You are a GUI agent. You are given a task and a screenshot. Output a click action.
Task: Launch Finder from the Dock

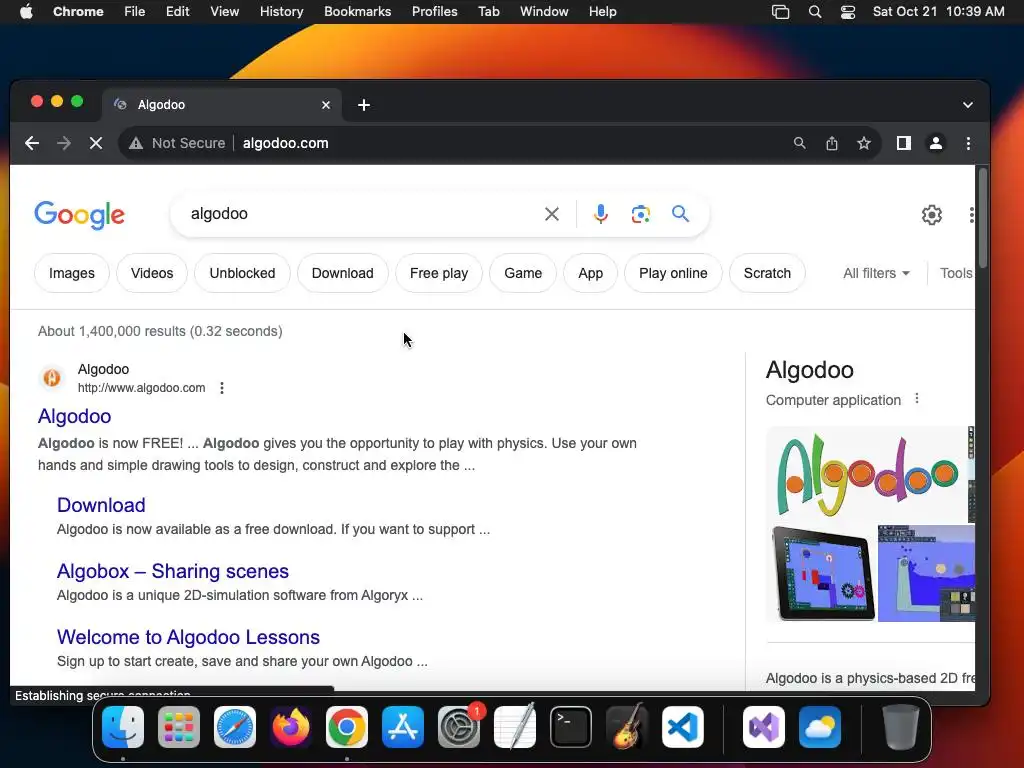click(x=123, y=727)
